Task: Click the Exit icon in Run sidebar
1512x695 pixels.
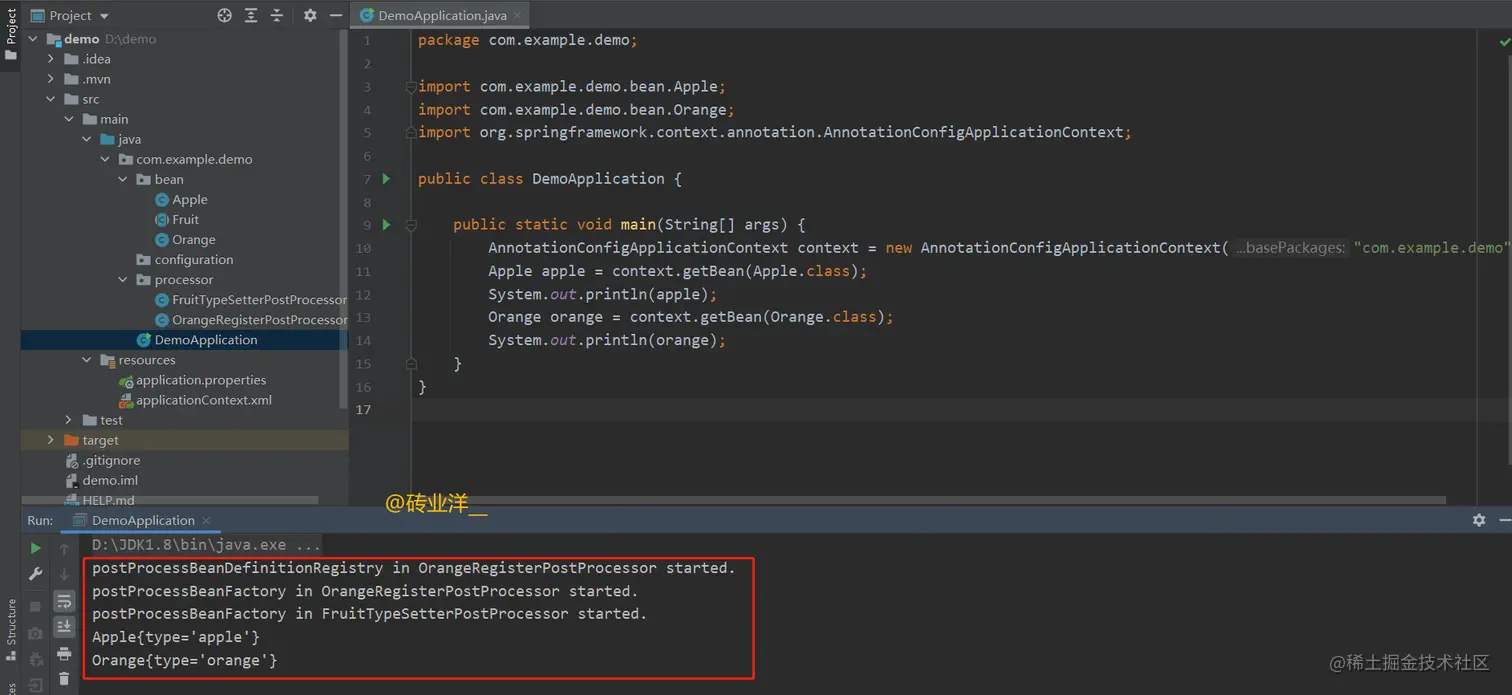Action: pyautogui.click(x=36, y=685)
